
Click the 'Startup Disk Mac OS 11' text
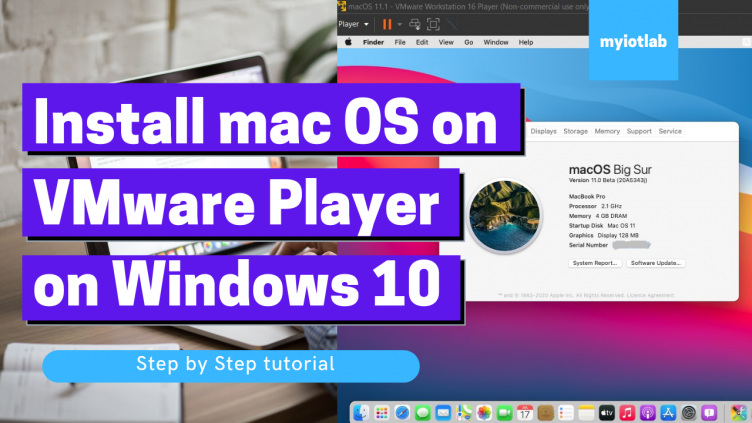point(602,225)
